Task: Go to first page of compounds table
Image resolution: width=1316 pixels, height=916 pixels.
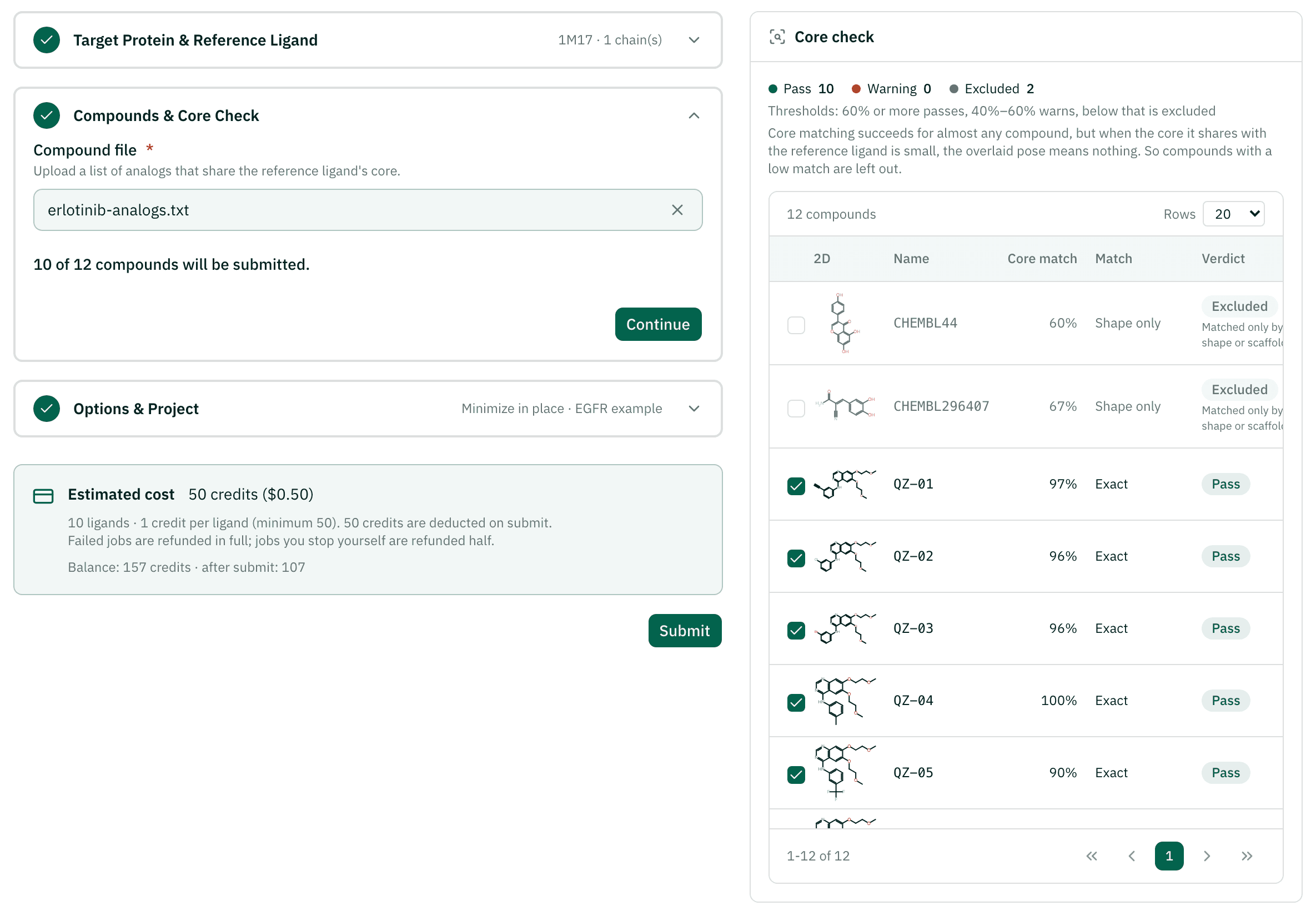Action: [1091, 856]
